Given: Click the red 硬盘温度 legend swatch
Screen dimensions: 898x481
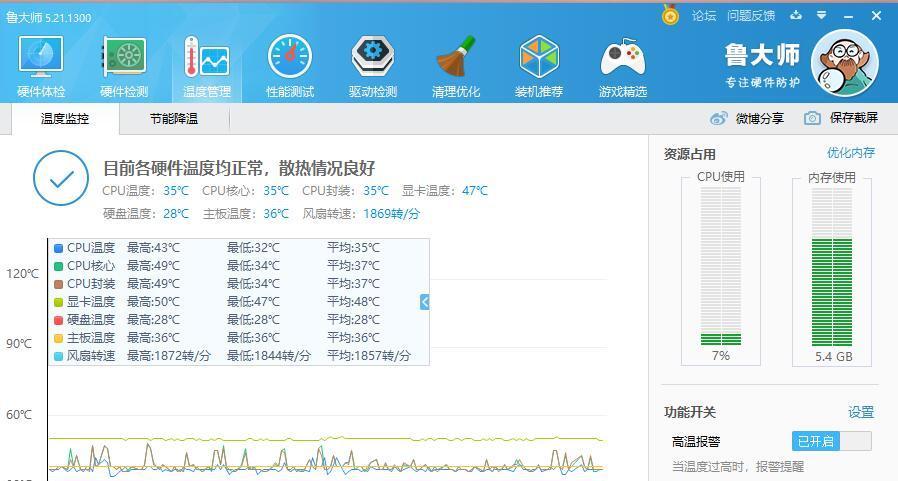Looking at the screenshot, I should point(58,320).
